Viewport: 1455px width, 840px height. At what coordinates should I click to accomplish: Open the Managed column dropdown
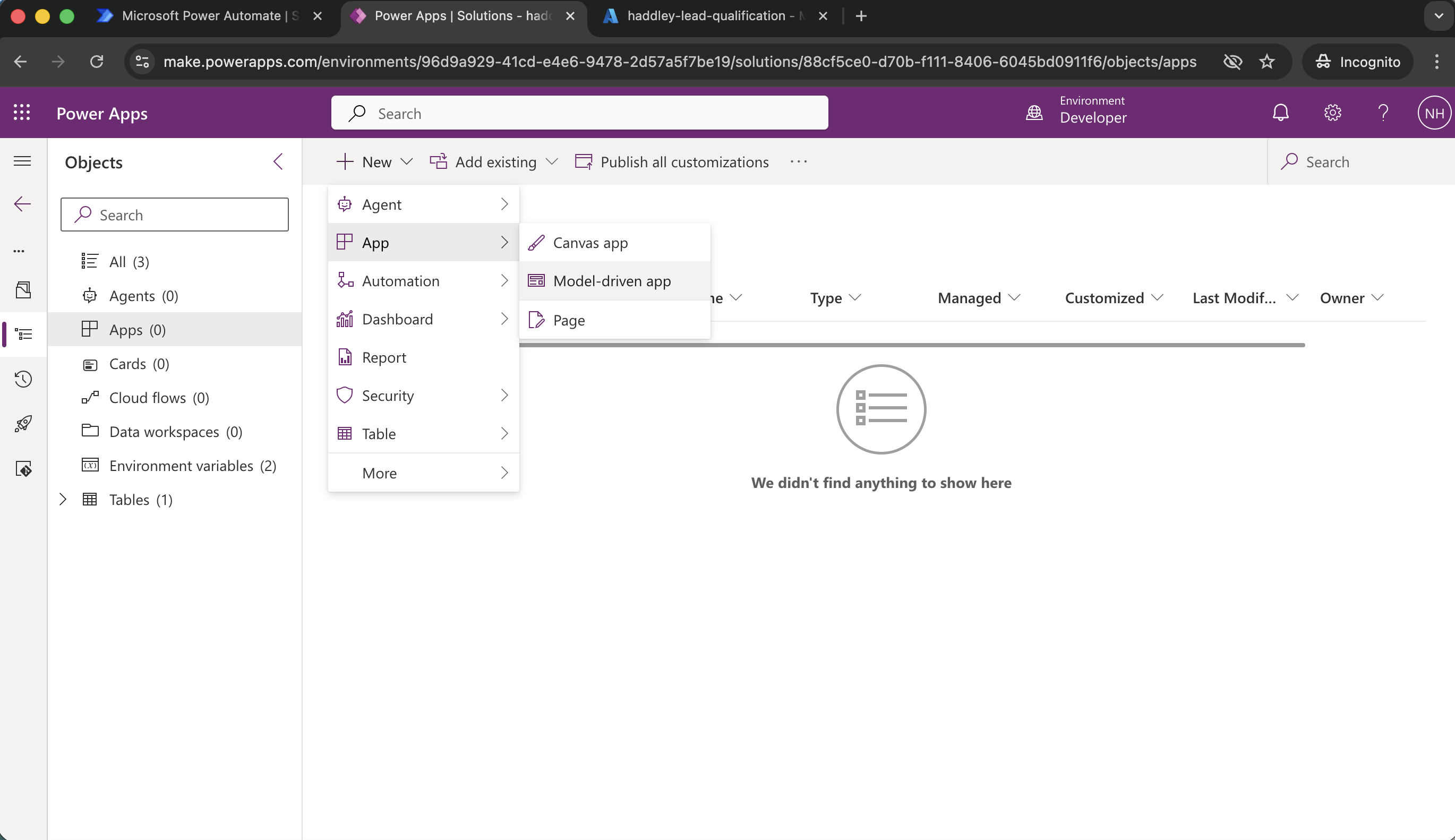tap(979, 298)
